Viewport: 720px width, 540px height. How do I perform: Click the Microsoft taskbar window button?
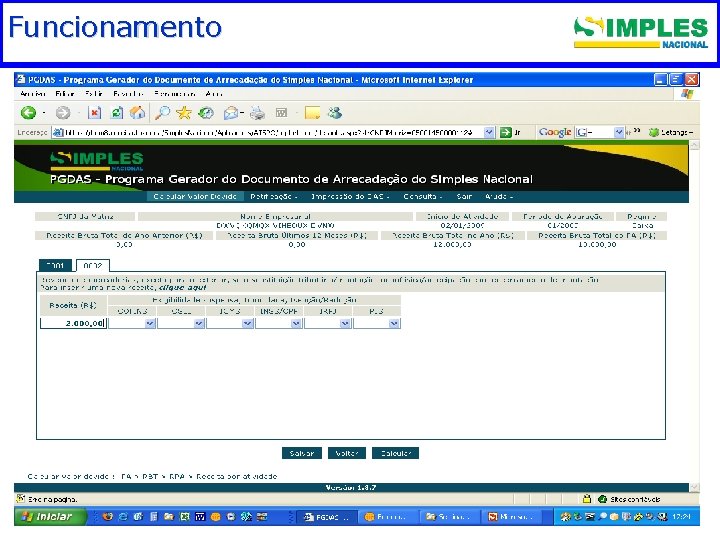(x=510, y=517)
